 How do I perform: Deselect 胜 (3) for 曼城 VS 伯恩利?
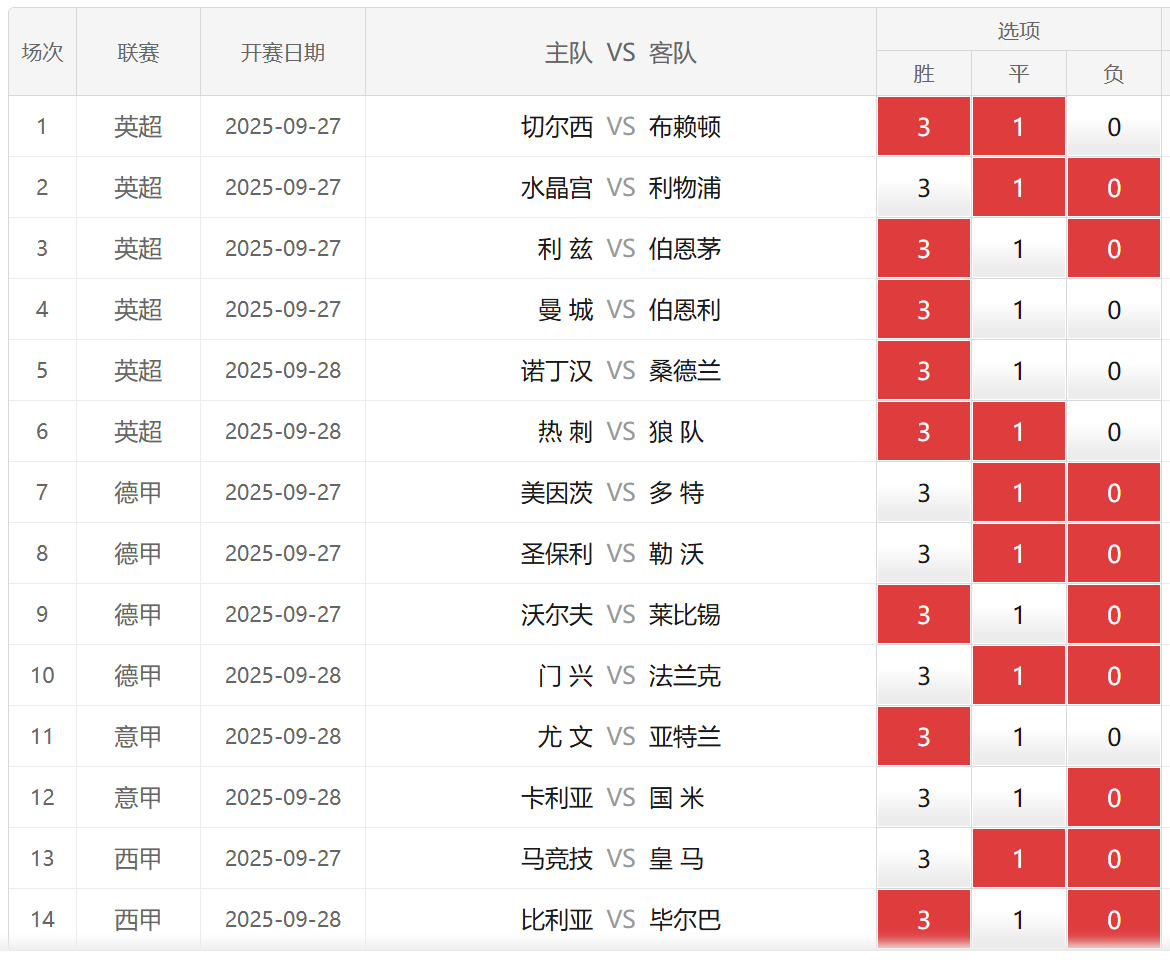click(923, 310)
